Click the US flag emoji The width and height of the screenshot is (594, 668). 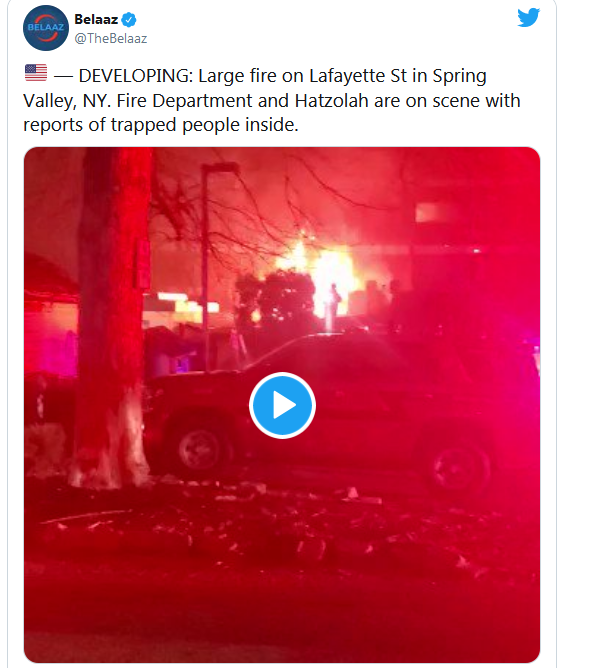(x=36, y=73)
